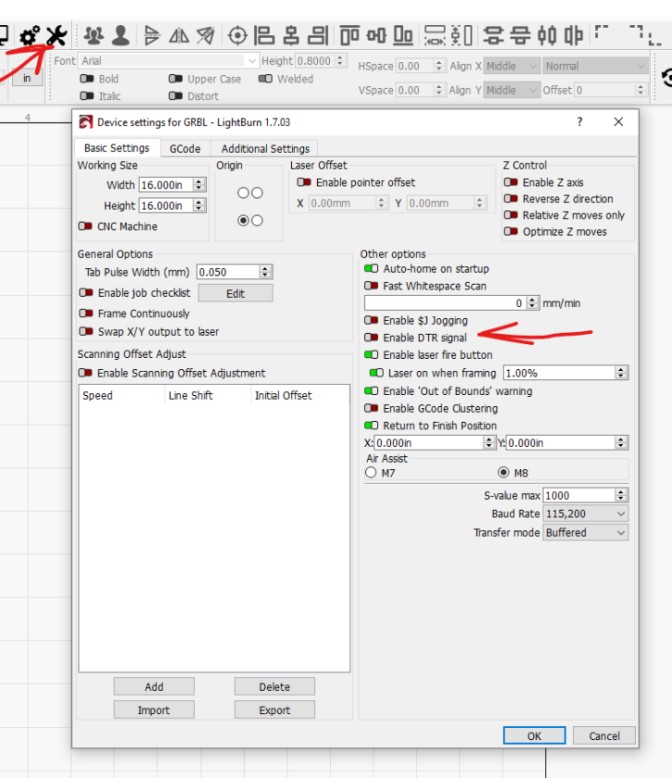Click the LightBurn logo in dialog title
Image resolution: width=672 pixels, height=778 pixels.
[86, 122]
